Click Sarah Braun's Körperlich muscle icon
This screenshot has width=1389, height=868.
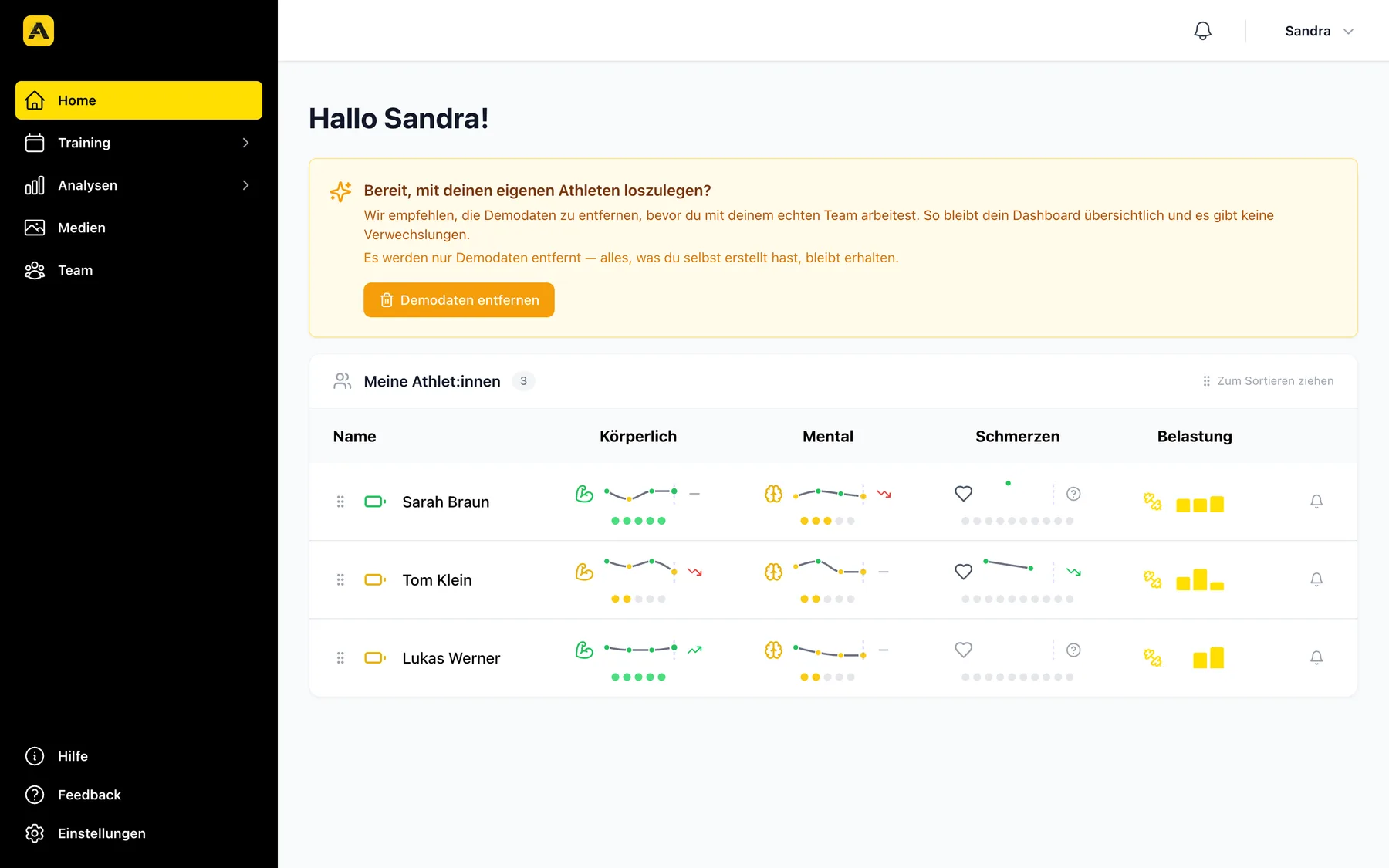tap(584, 494)
